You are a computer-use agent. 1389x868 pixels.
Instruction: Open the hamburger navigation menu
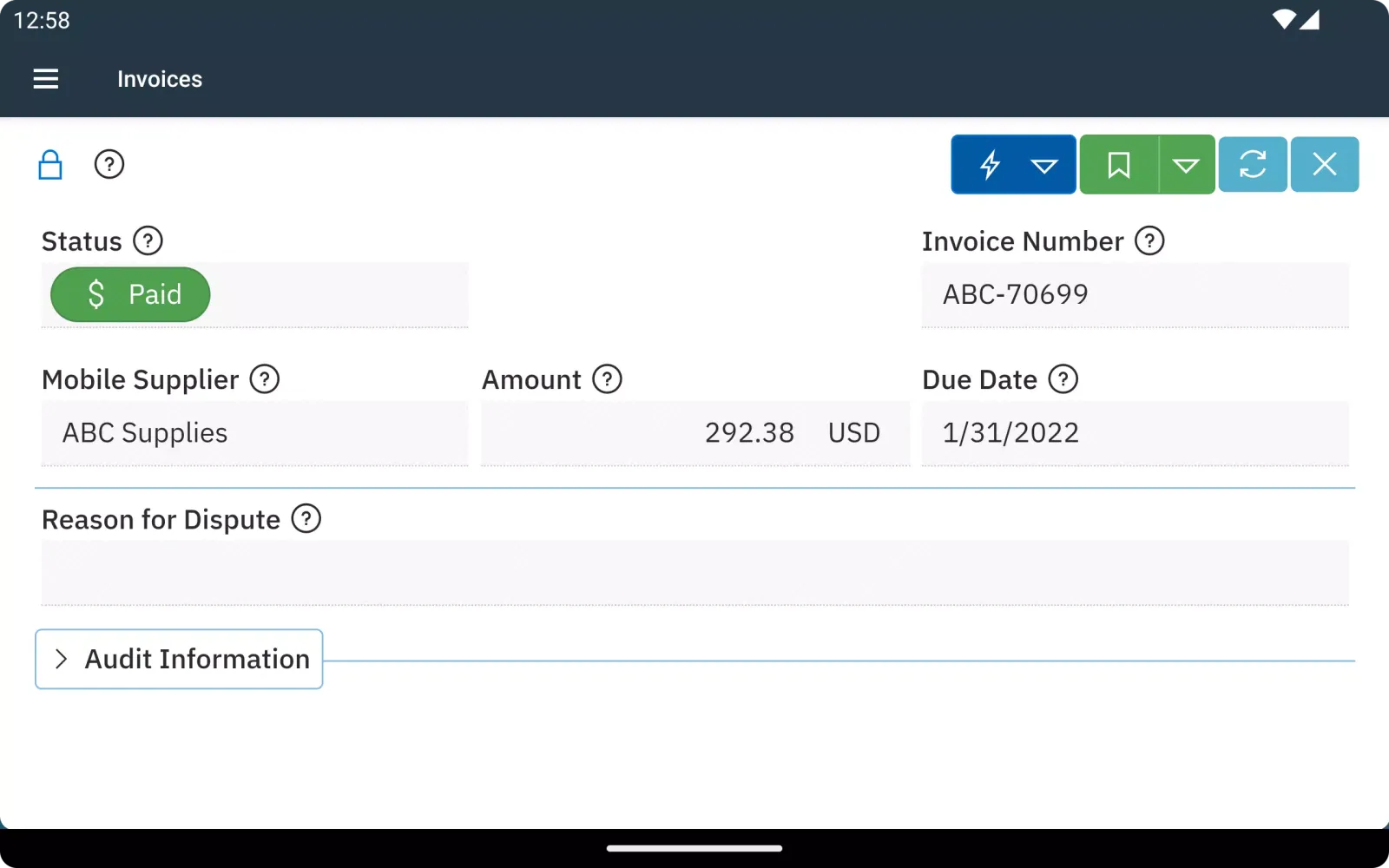tap(46, 79)
